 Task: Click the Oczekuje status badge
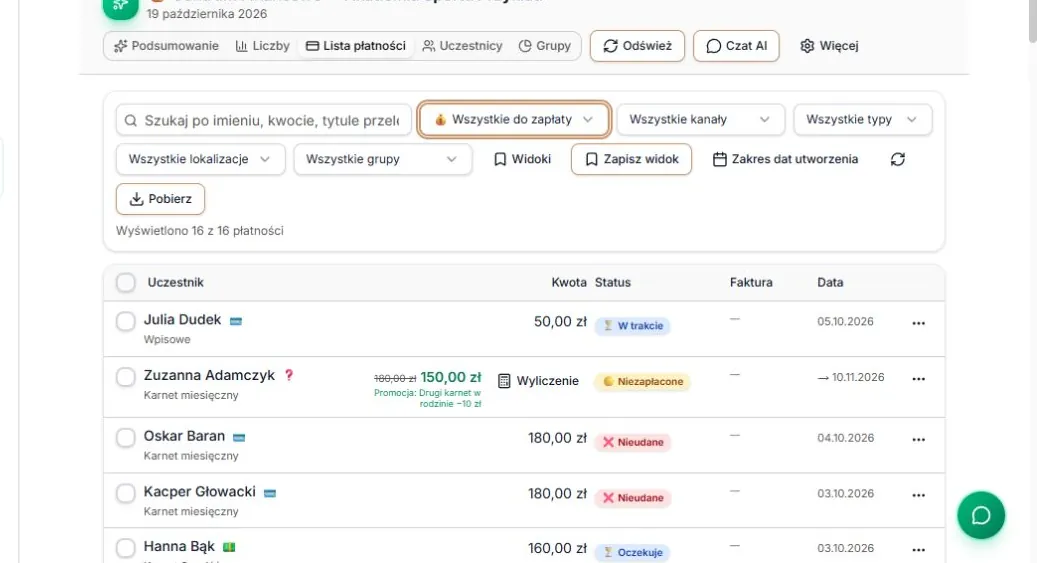(x=632, y=552)
